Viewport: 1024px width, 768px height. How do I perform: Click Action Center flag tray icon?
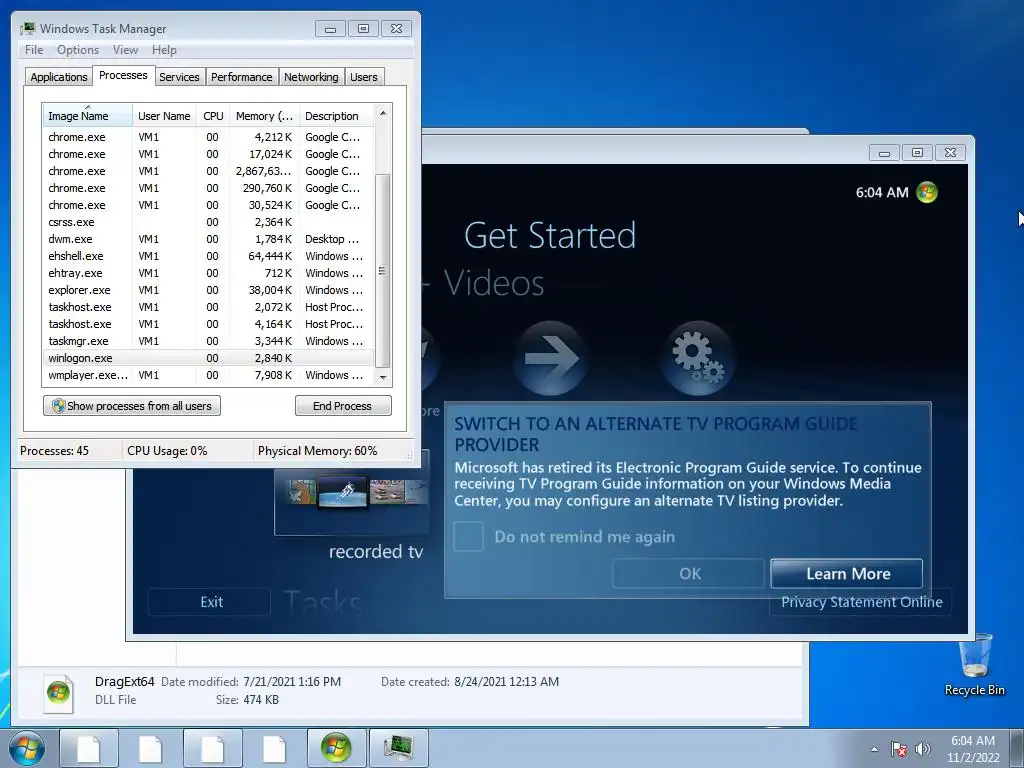[x=899, y=749]
